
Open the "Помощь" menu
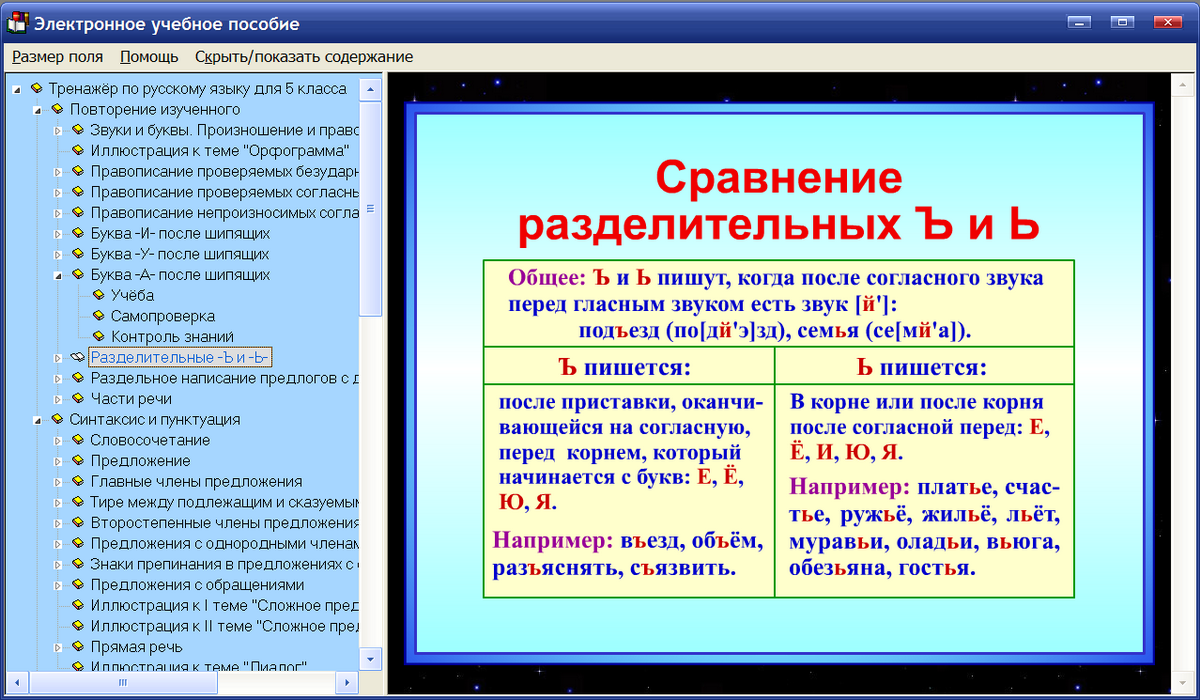pos(147,57)
